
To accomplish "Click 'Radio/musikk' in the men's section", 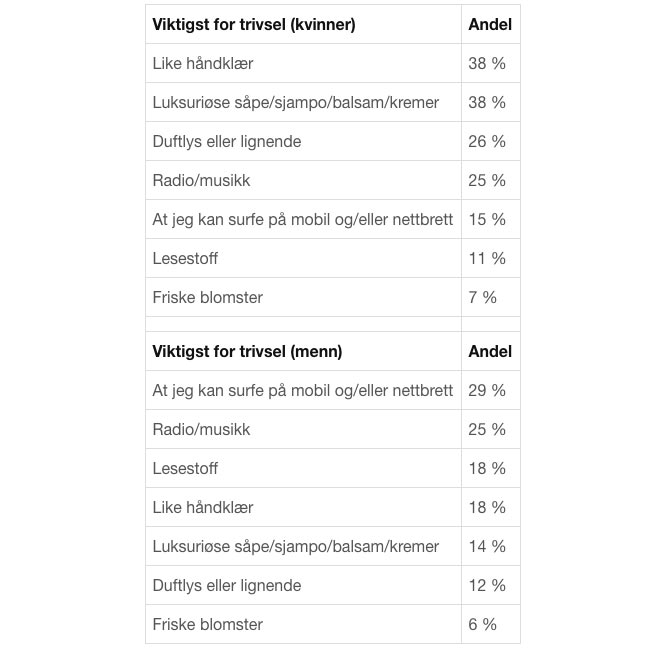I will coord(201,430).
